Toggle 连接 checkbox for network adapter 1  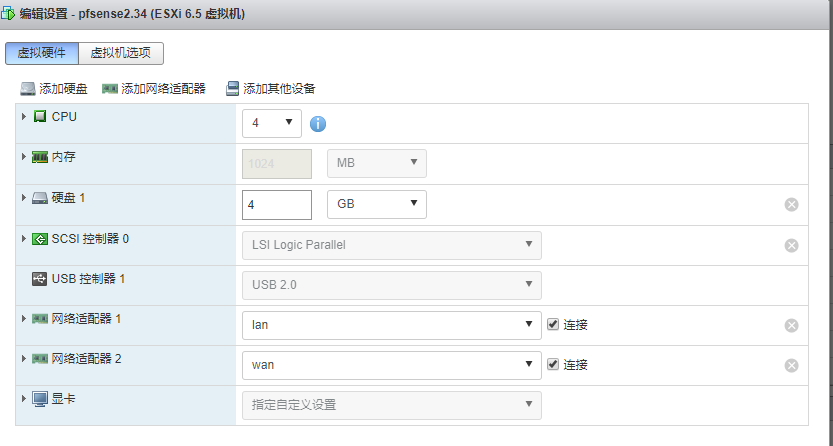point(553,325)
